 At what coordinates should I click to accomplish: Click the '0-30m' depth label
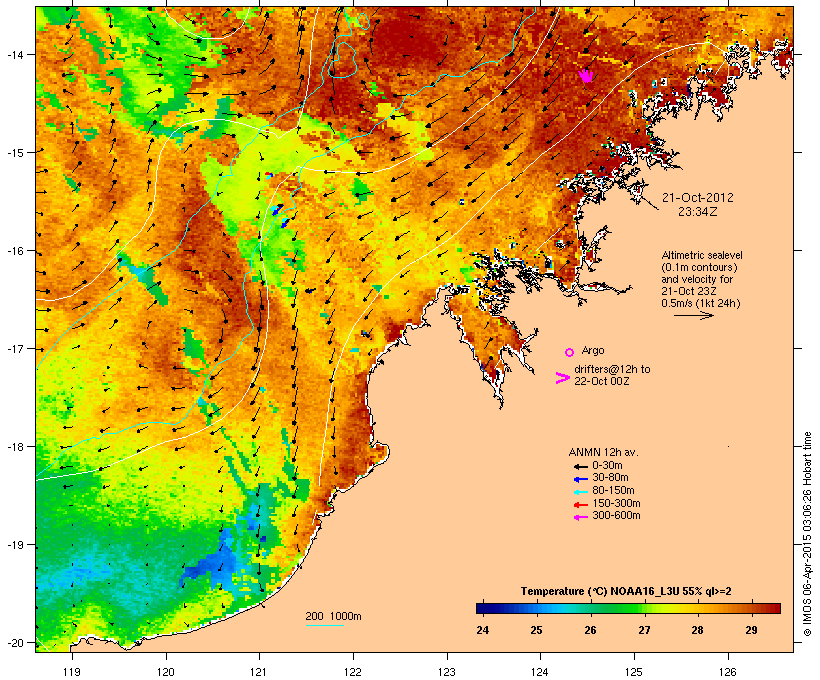coord(607,466)
